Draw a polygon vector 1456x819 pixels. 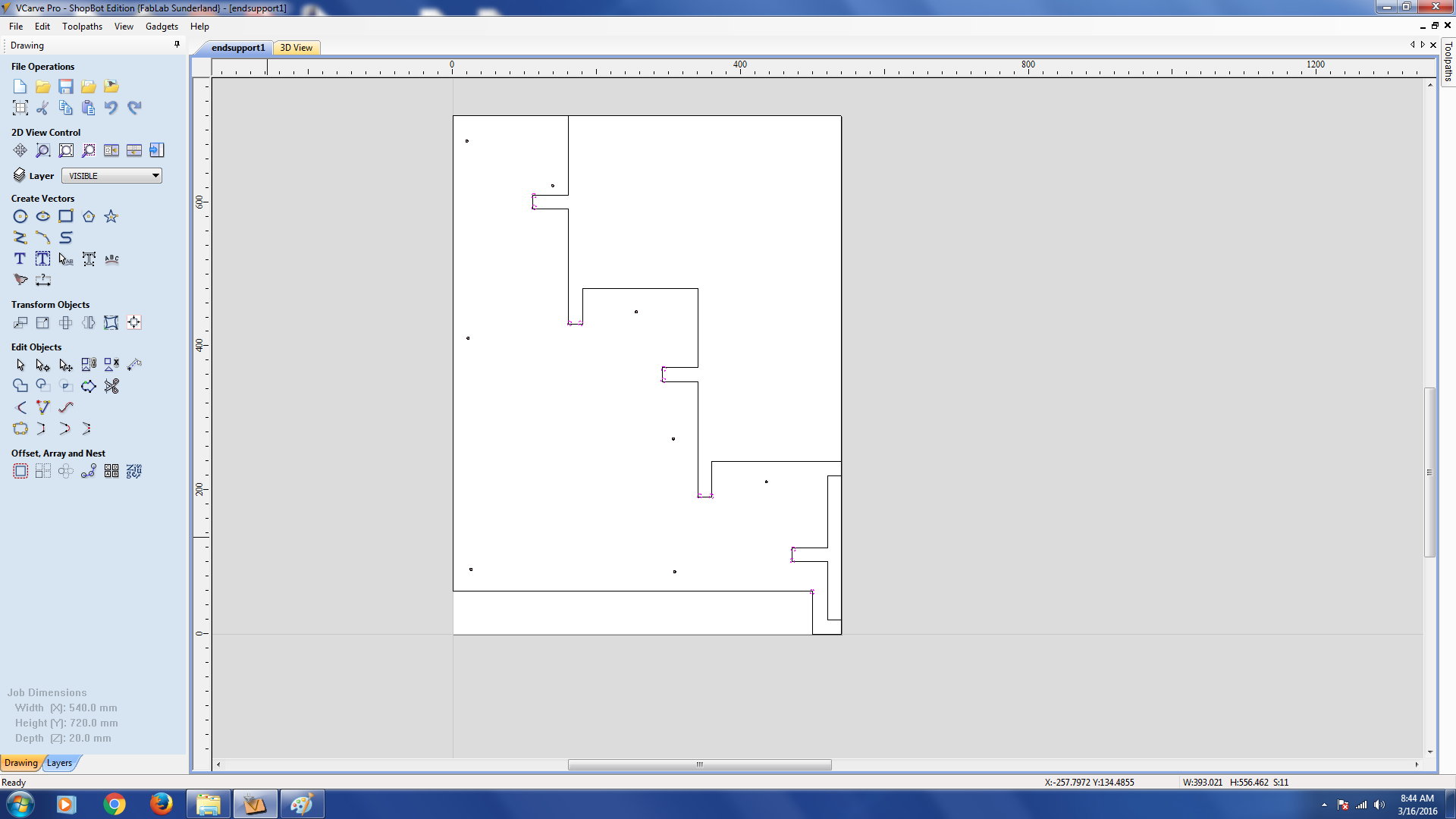tap(89, 216)
